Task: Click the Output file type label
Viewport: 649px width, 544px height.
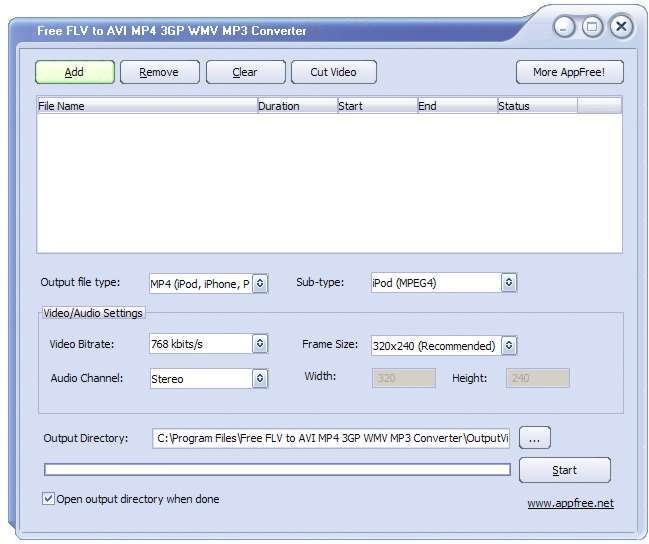Action: [x=80, y=282]
